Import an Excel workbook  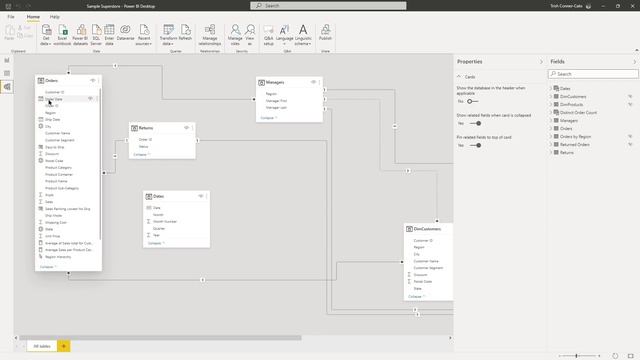click(62, 35)
